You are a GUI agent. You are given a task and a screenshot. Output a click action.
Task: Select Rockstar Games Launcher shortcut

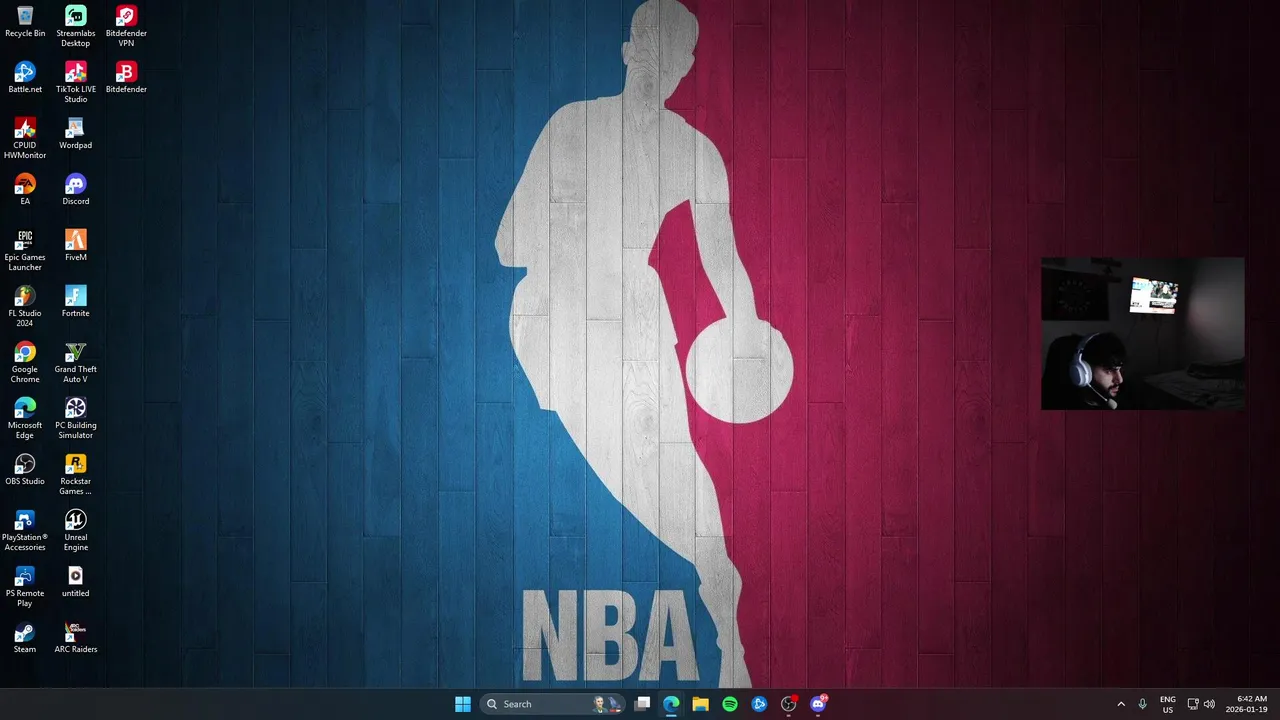75,475
